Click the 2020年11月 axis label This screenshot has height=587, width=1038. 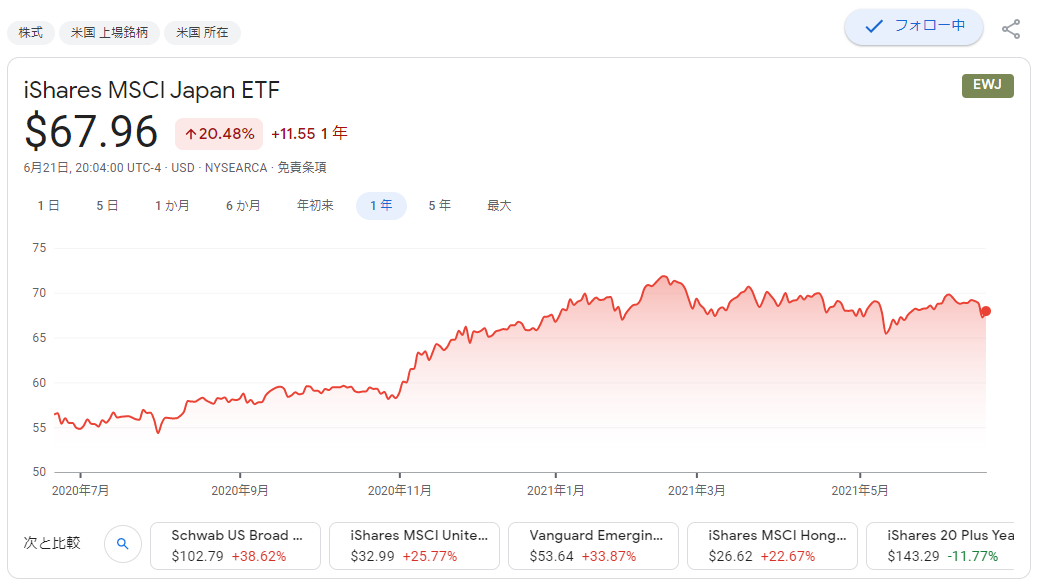point(400,491)
